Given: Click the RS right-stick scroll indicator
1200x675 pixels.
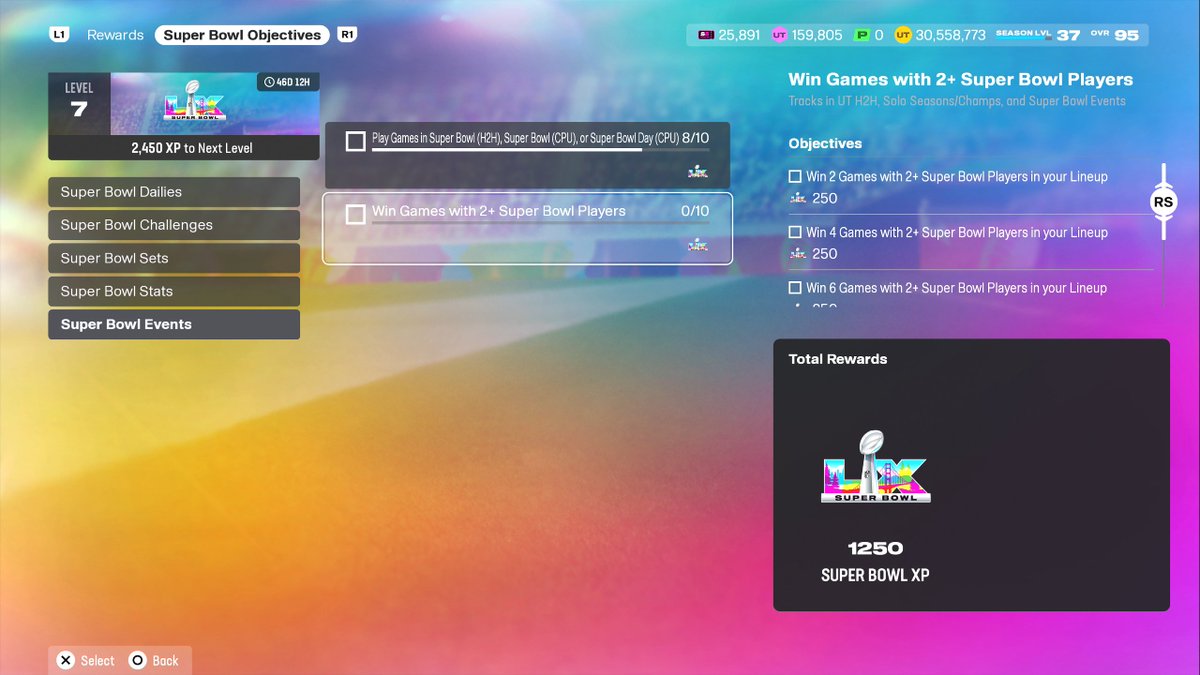Looking at the screenshot, I should (x=1163, y=202).
